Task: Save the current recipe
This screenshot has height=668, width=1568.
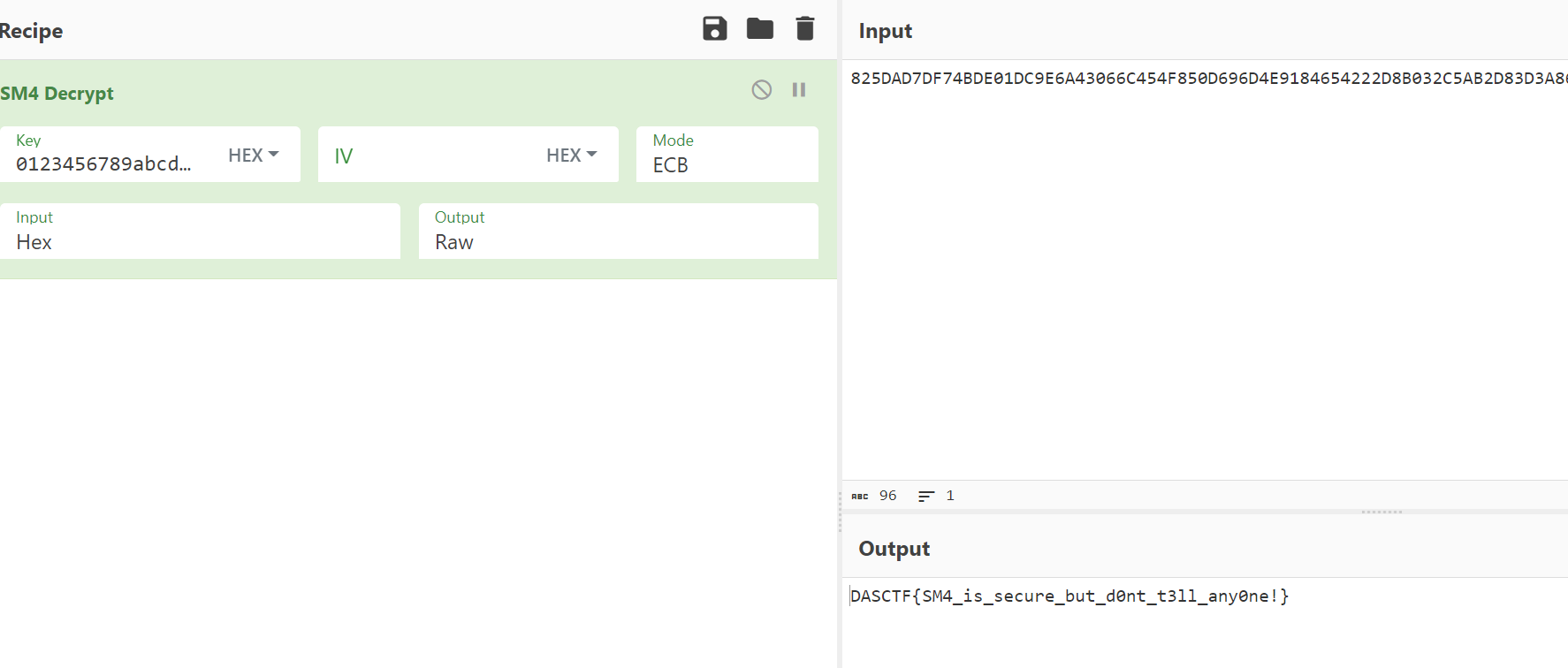Action: point(714,29)
